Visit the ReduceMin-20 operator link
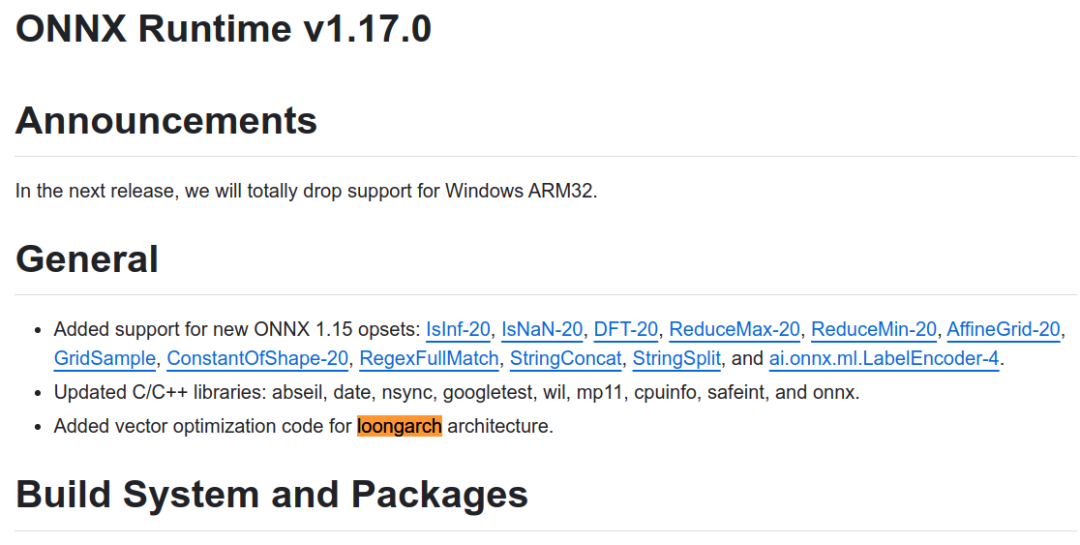This screenshot has height=545, width=1080. click(874, 329)
